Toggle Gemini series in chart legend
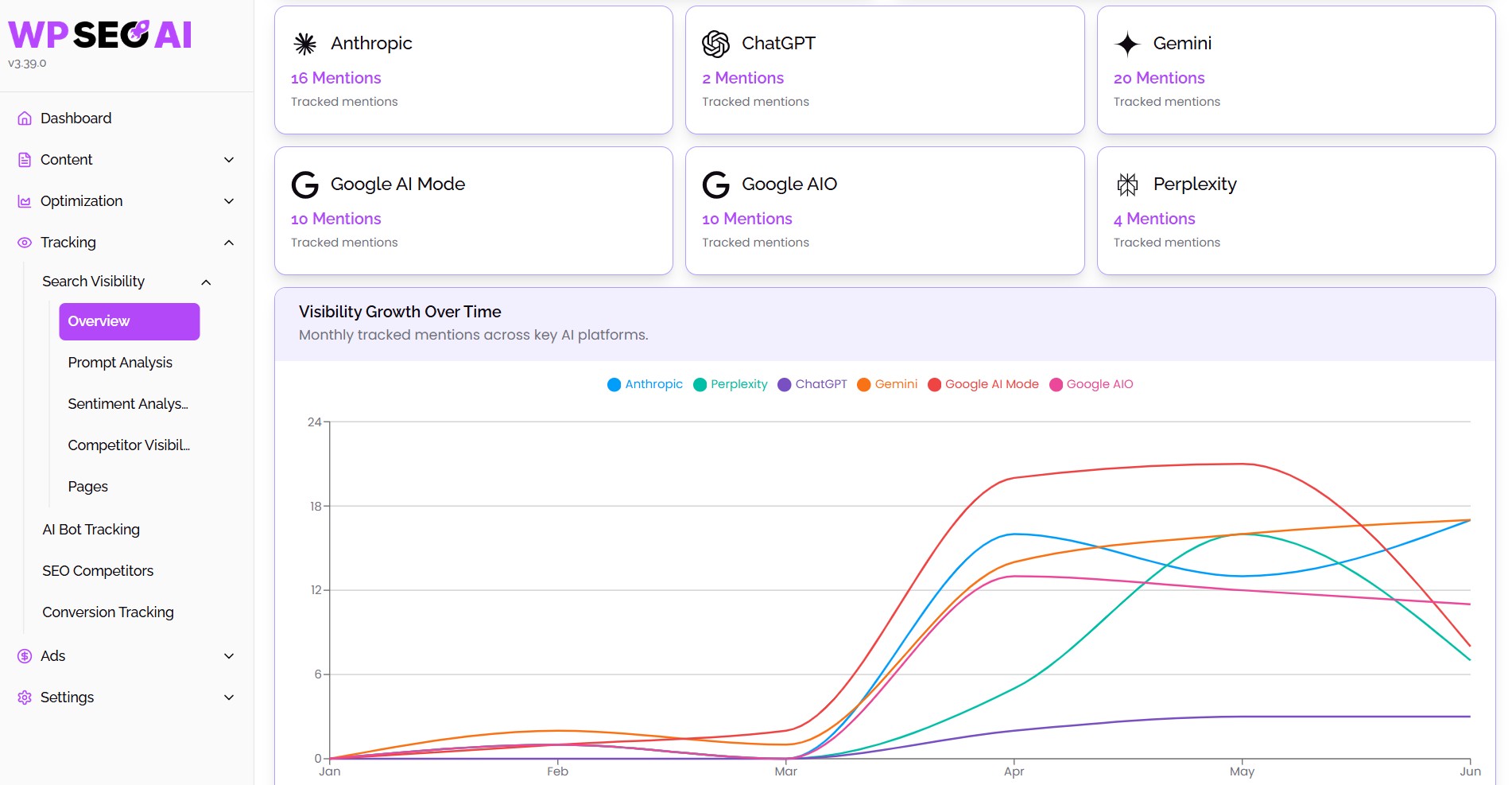Image resolution: width=1512 pixels, height=785 pixels. pos(887,384)
